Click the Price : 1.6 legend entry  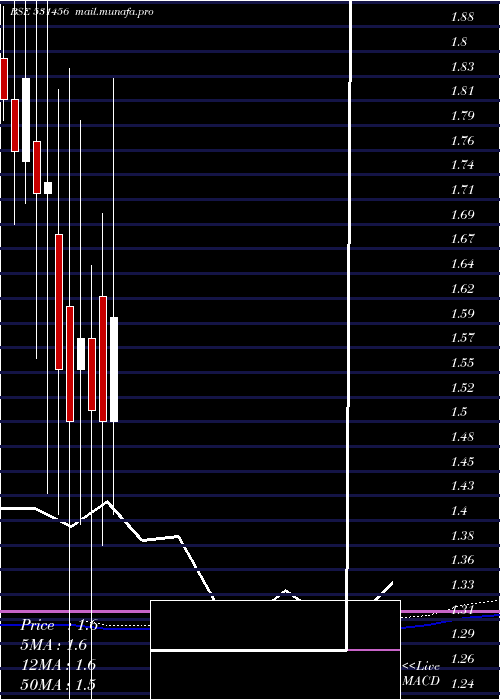pos(59,625)
